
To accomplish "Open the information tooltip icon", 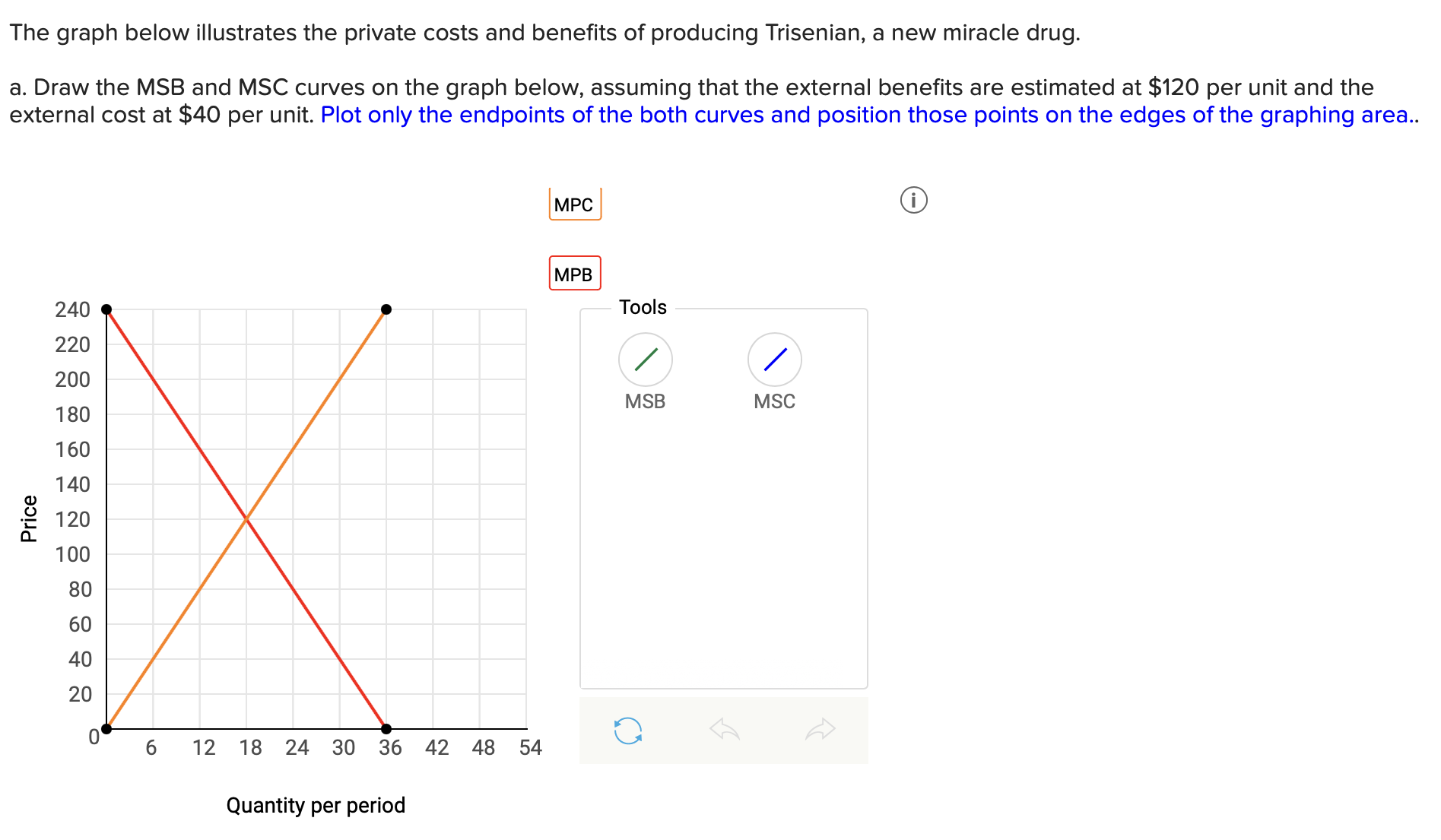I will [913, 200].
